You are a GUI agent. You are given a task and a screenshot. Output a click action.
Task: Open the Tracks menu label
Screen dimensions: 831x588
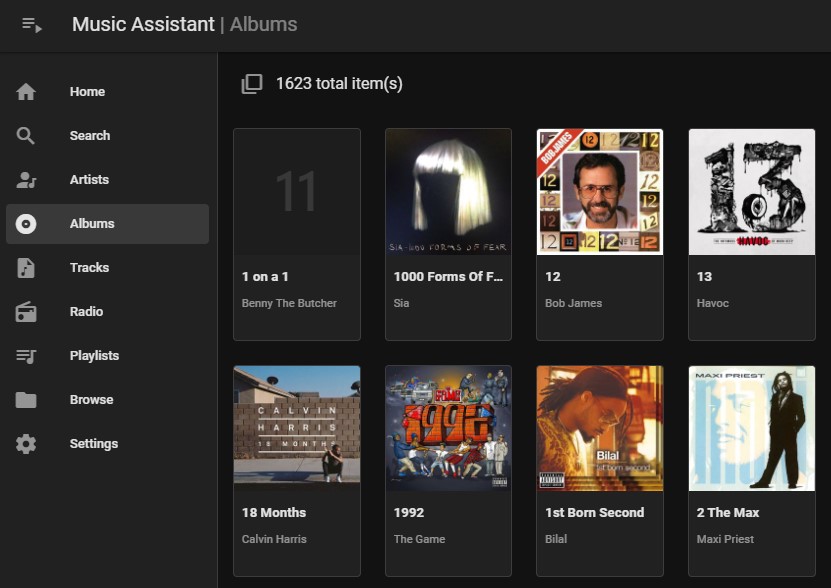pos(90,268)
